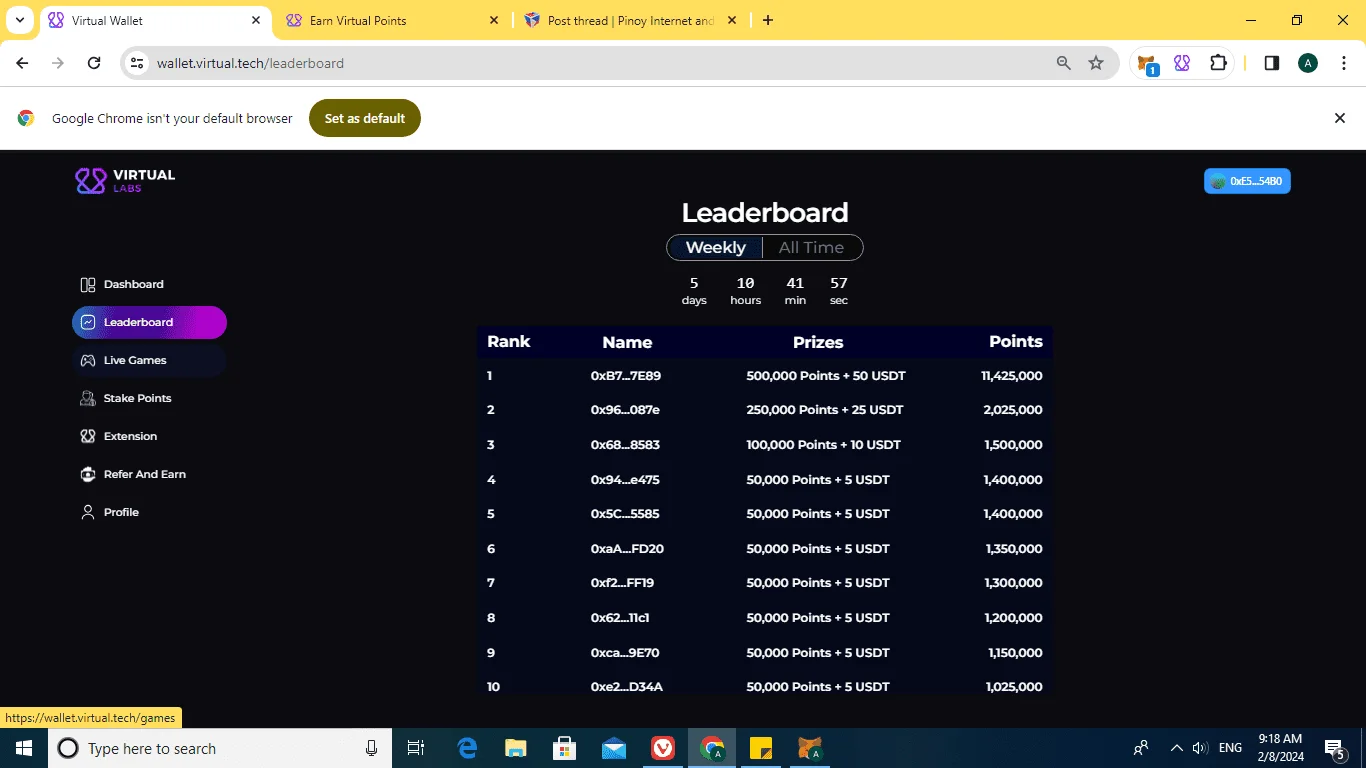Open the Virtual Labs browser extension icon
The width and height of the screenshot is (1366, 768).
(x=1182, y=63)
